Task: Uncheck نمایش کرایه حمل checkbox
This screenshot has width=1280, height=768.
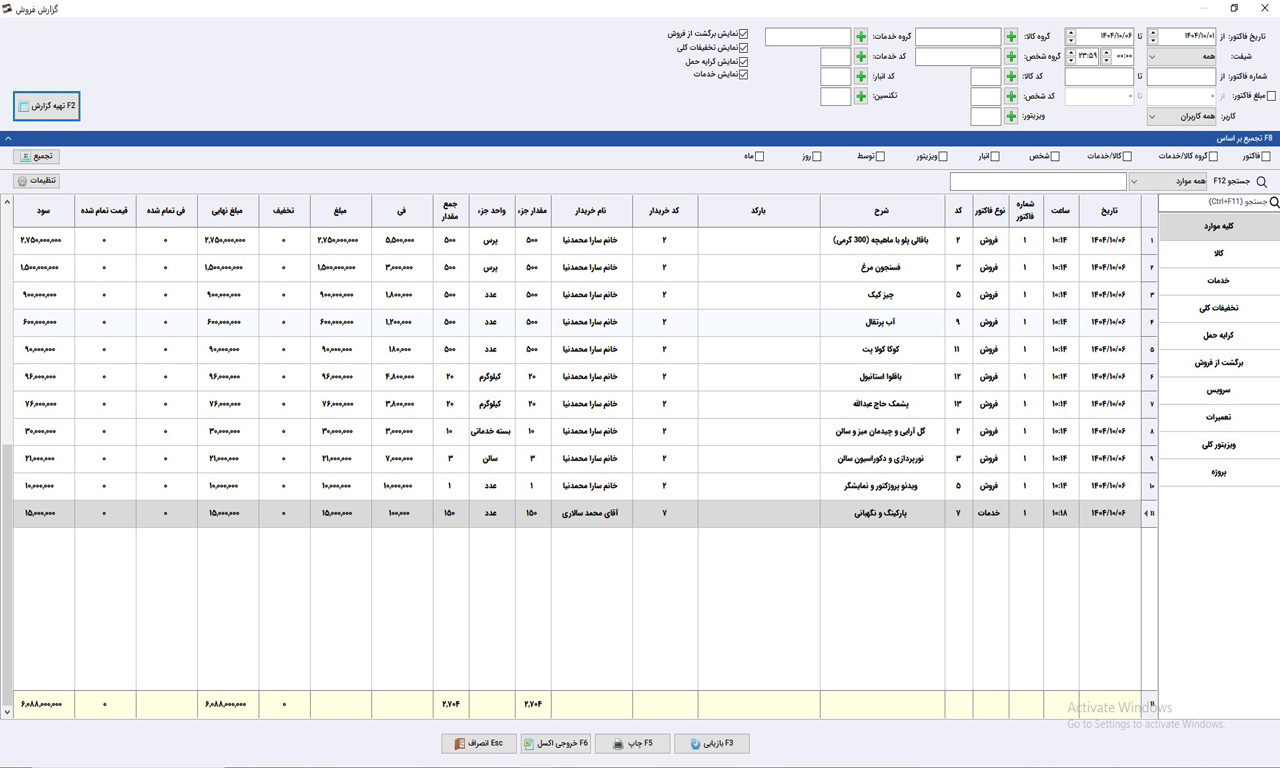Action: coord(743,61)
